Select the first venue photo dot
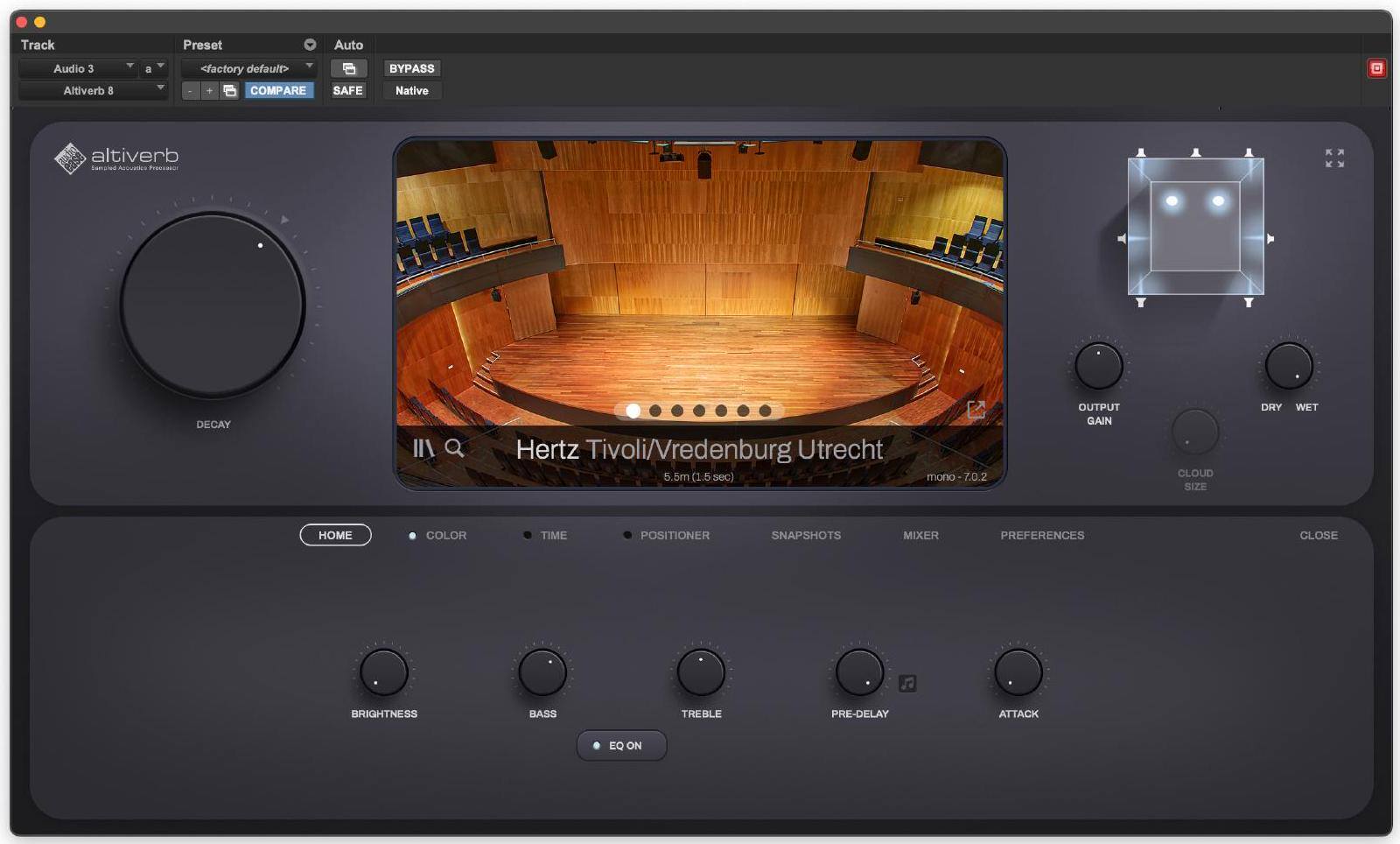This screenshot has height=844, width=1400. [x=633, y=411]
